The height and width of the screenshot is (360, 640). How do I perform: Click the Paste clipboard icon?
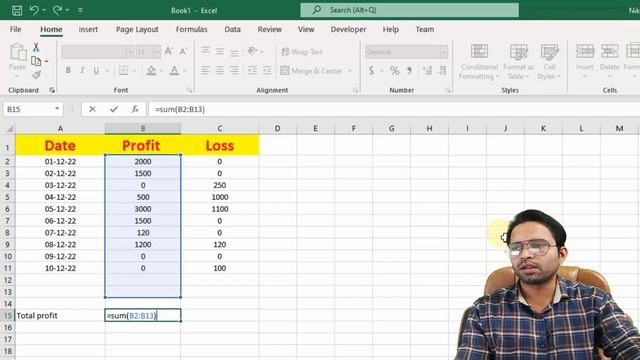[x=18, y=52]
